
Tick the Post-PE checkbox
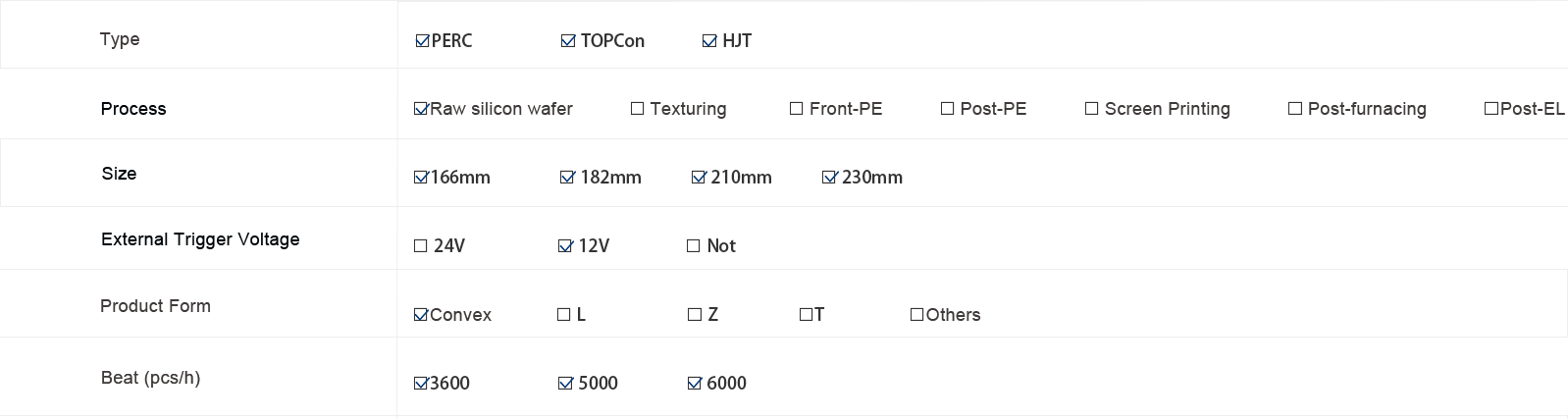pyautogui.click(x=947, y=109)
